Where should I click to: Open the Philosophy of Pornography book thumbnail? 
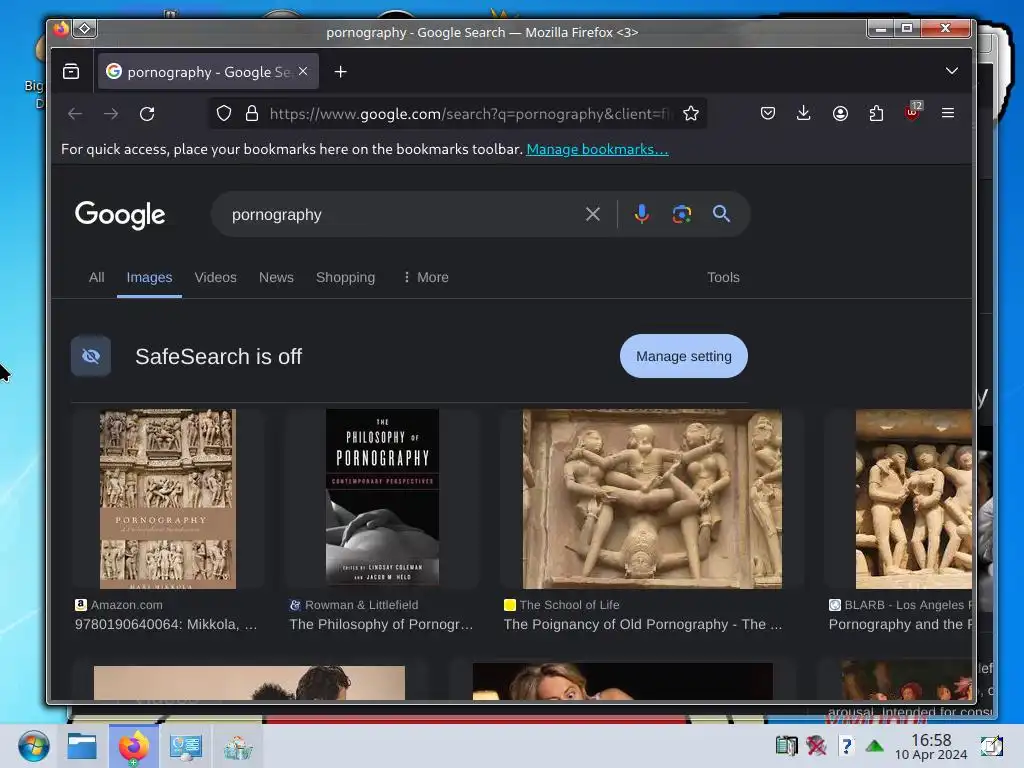point(382,498)
